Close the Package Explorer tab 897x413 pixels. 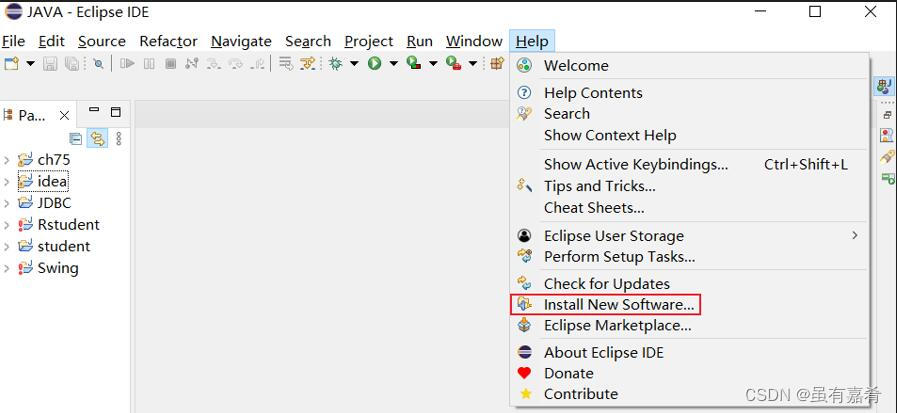(64, 116)
